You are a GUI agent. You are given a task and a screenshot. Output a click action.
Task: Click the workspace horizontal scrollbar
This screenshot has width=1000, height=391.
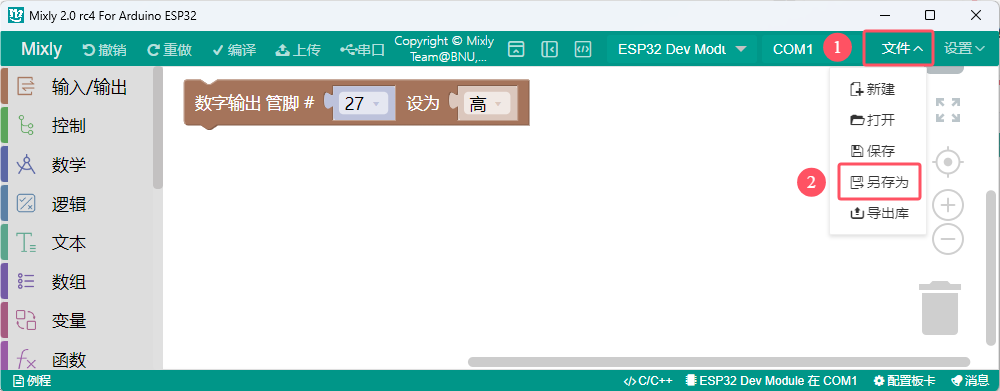click(719, 362)
